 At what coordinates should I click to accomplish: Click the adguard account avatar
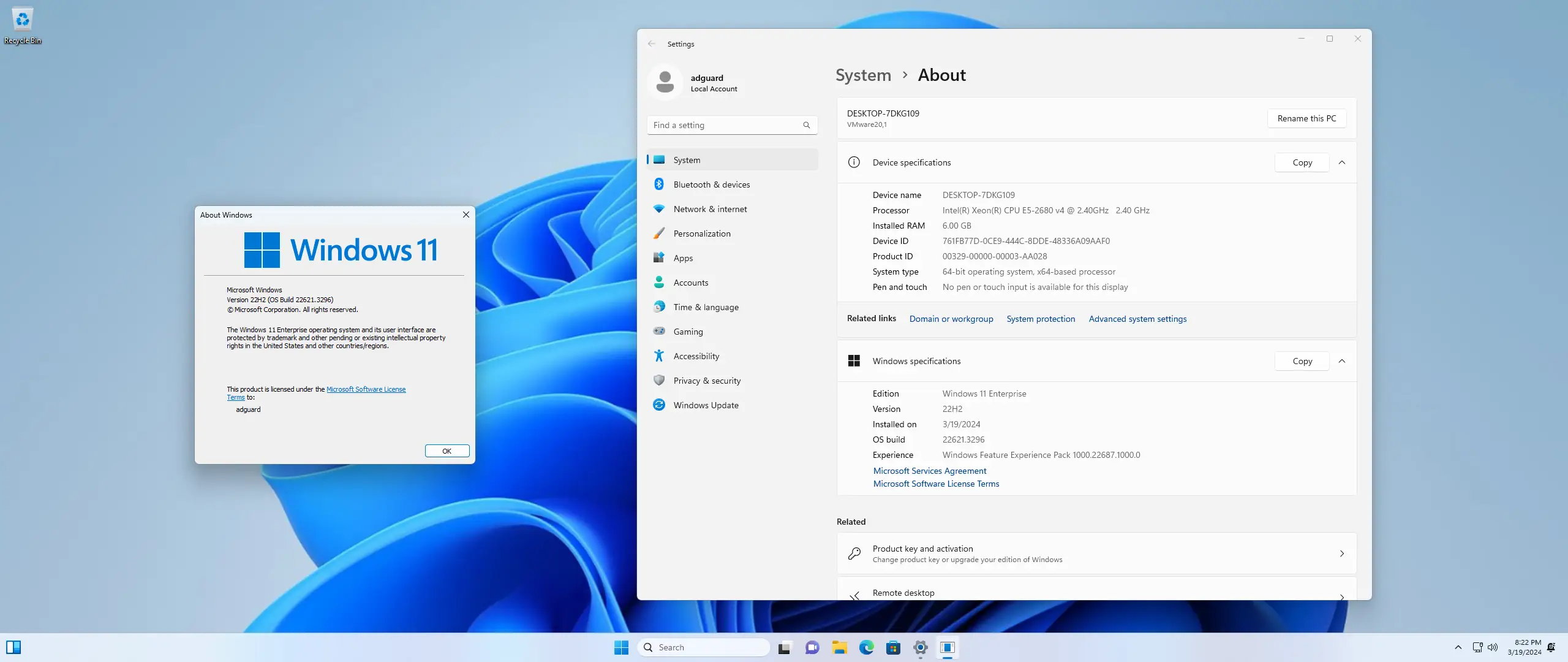pyautogui.click(x=665, y=82)
